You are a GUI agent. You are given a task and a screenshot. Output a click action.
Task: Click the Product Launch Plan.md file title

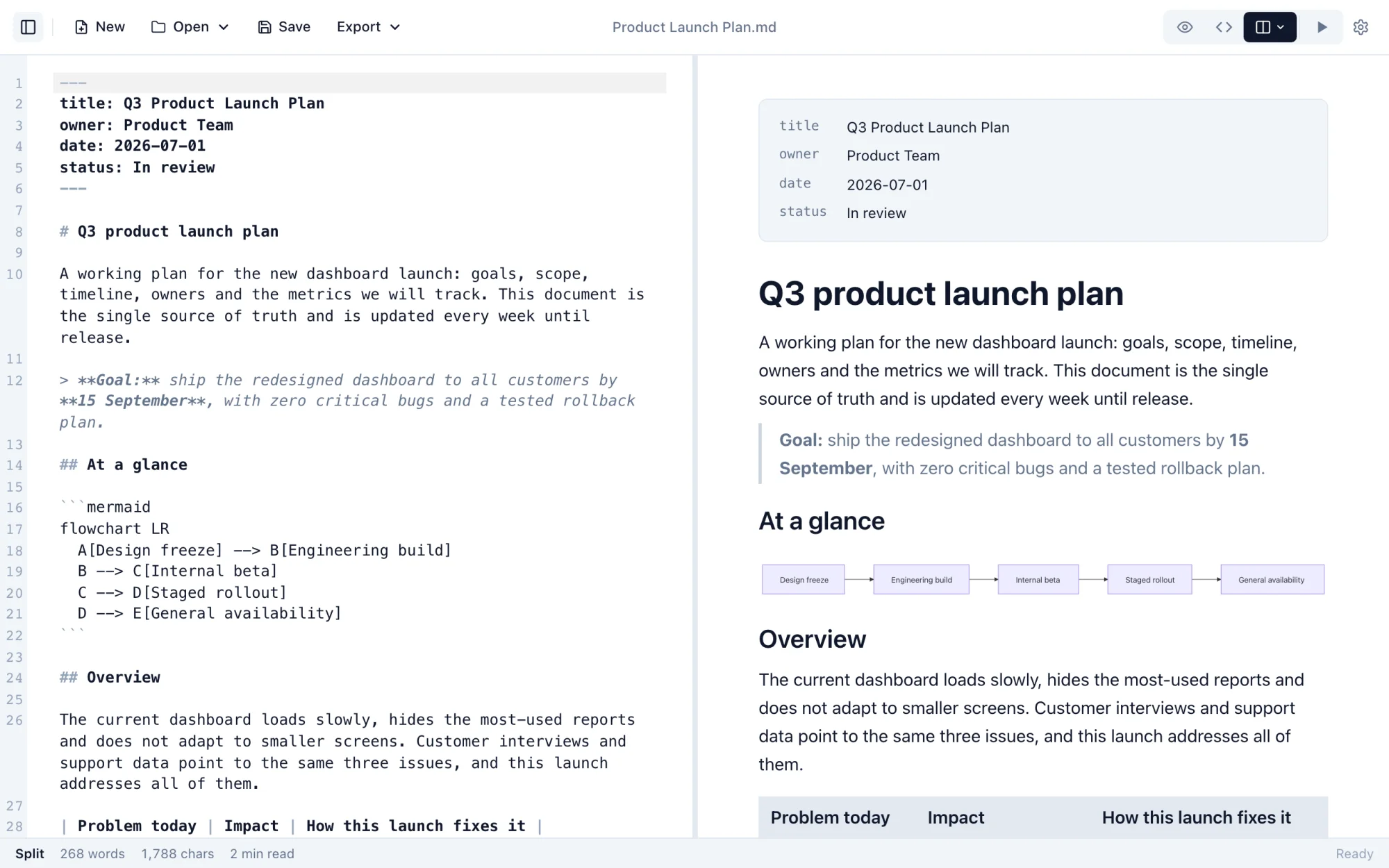point(694,27)
